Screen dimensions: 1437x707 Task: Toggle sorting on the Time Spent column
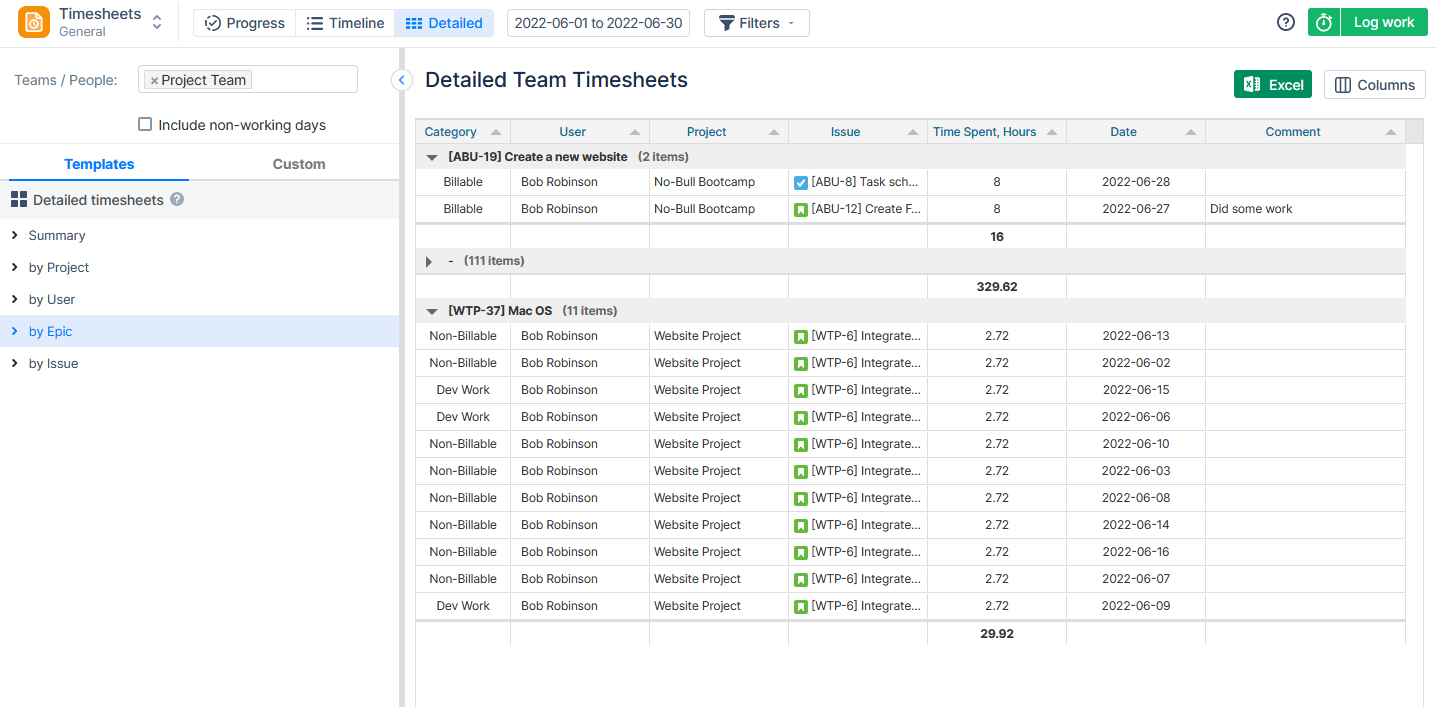(1052, 131)
